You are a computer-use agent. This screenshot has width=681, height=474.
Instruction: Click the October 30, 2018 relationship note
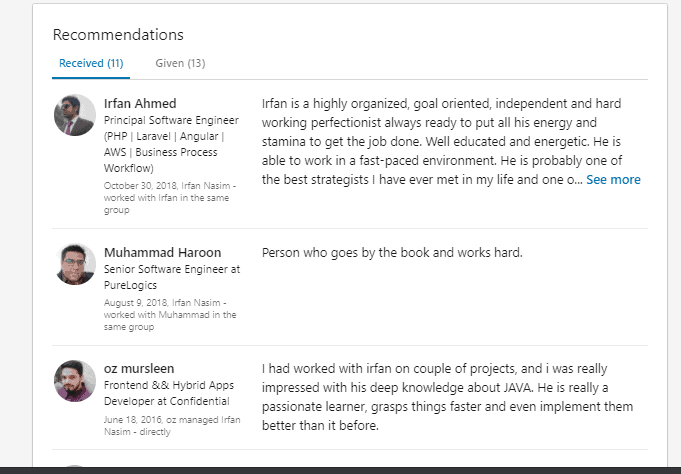(170, 198)
